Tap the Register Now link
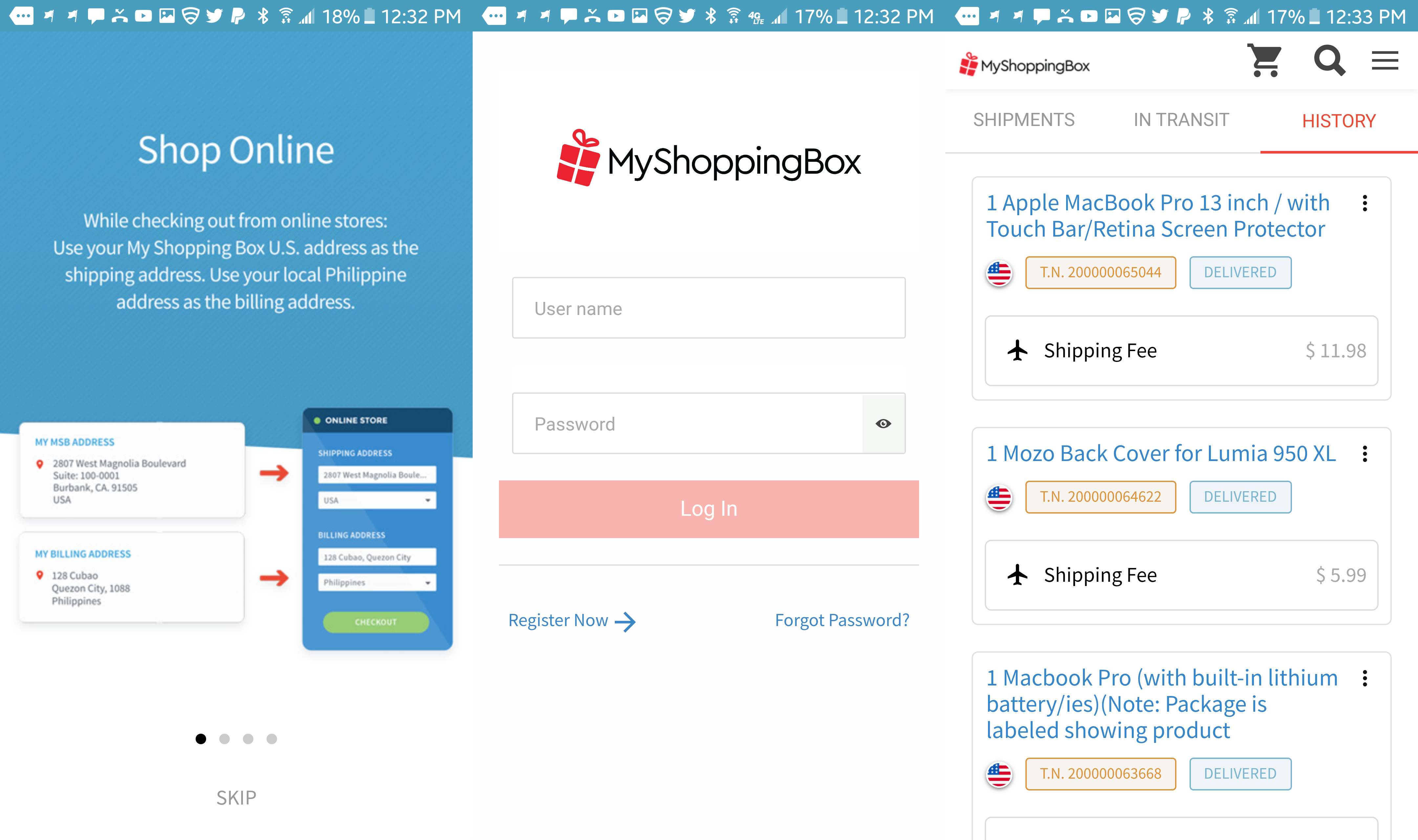1418x840 pixels. click(572, 620)
